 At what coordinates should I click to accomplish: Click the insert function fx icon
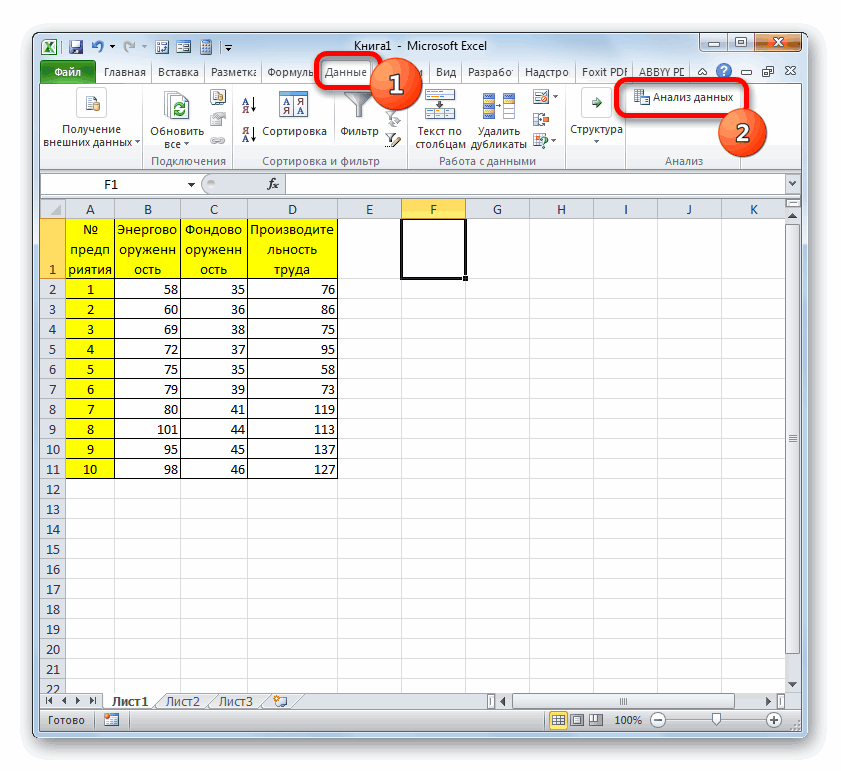coord(272,185)
